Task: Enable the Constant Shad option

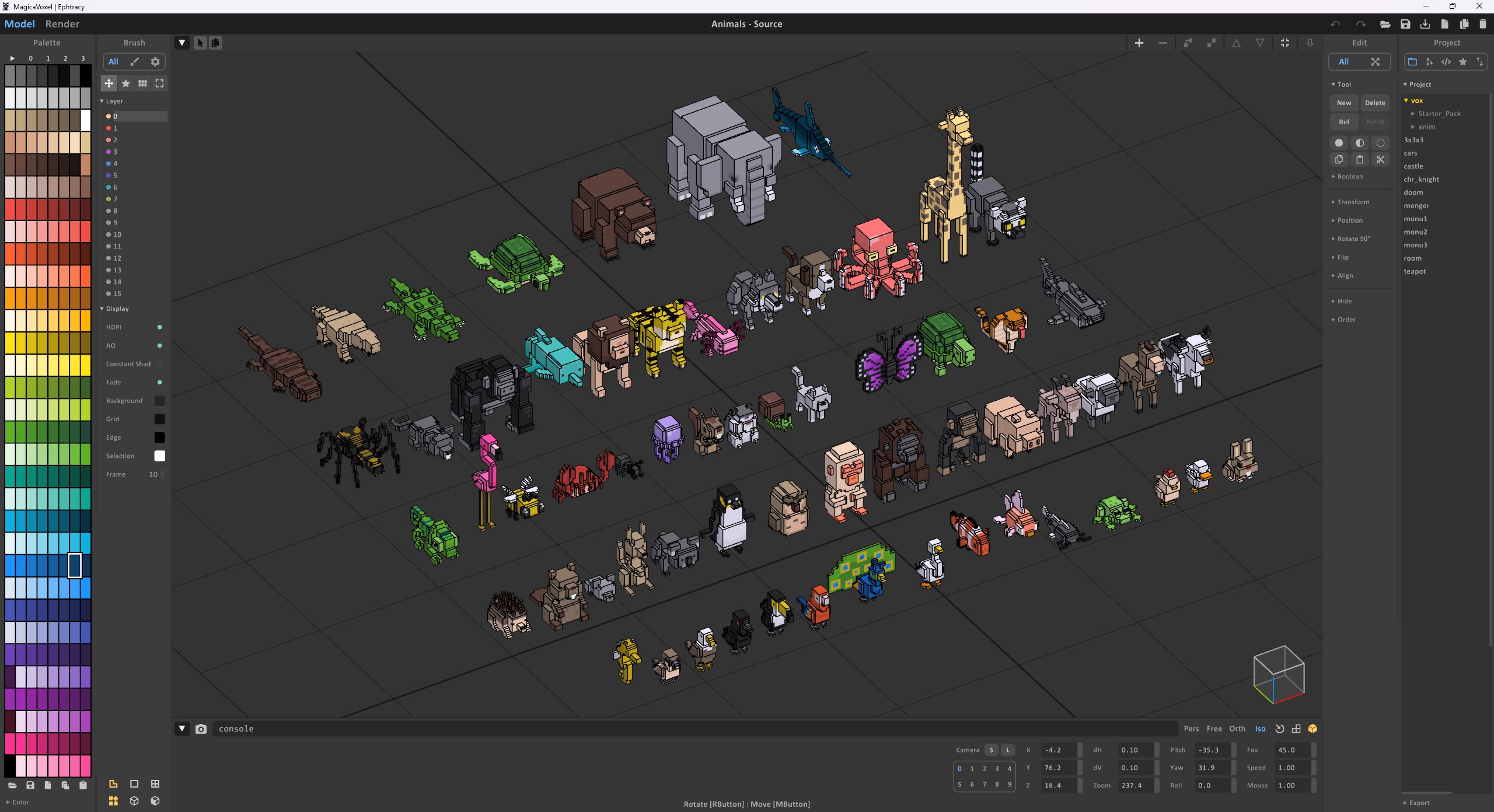Action: (x=159, y=364)
